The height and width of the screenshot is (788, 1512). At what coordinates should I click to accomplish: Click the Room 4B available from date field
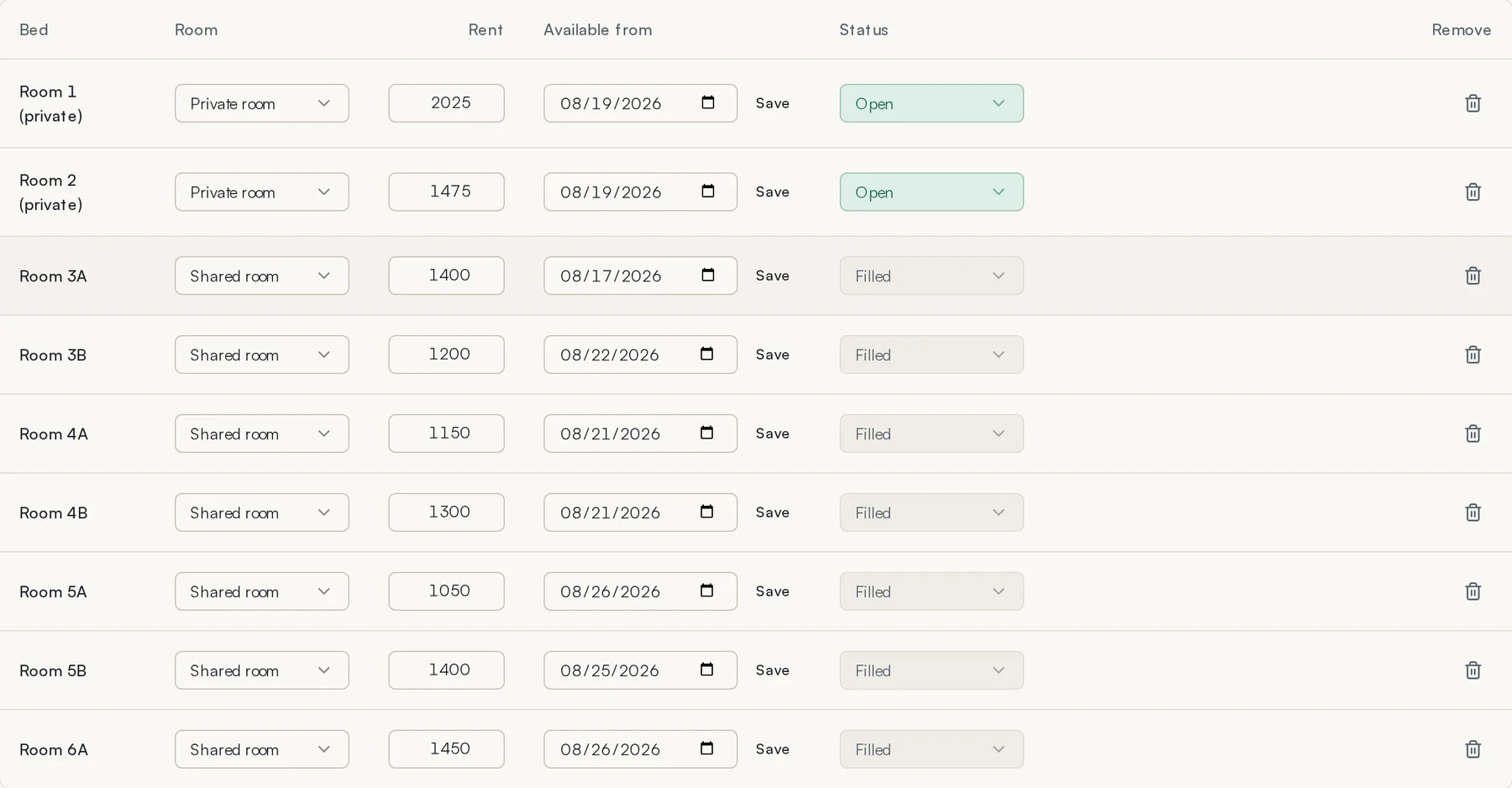[640, 512]
